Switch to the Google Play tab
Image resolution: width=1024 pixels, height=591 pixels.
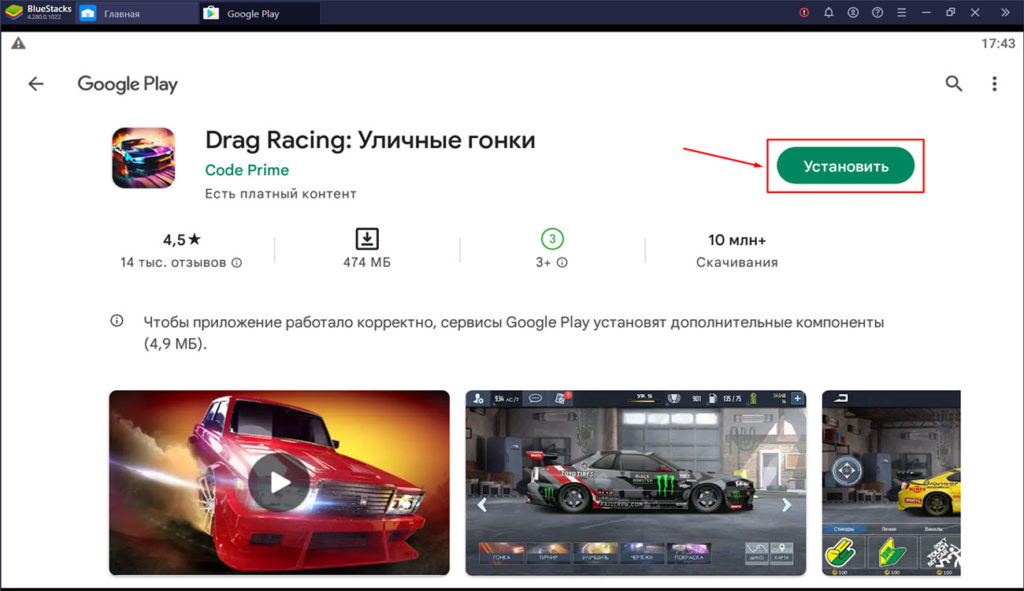[x=259, y=13]
